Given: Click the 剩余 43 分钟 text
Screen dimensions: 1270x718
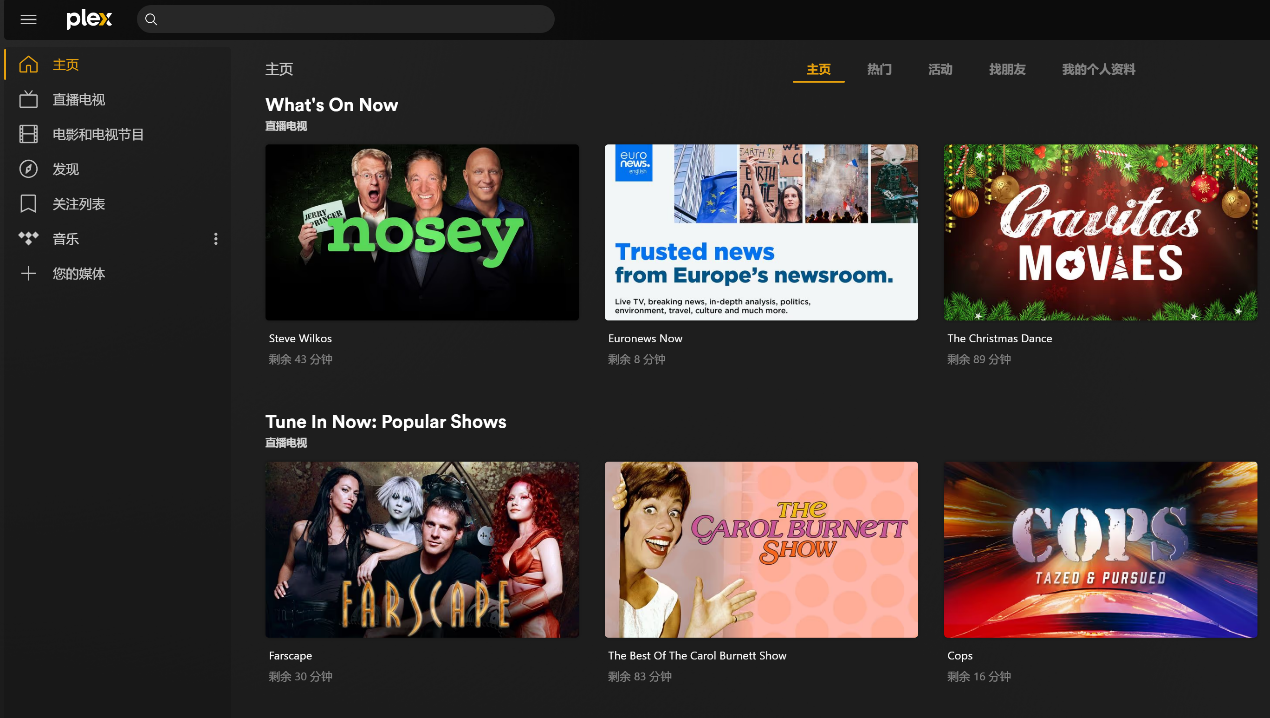Looking at the screenshot, I should pos(301,360).
